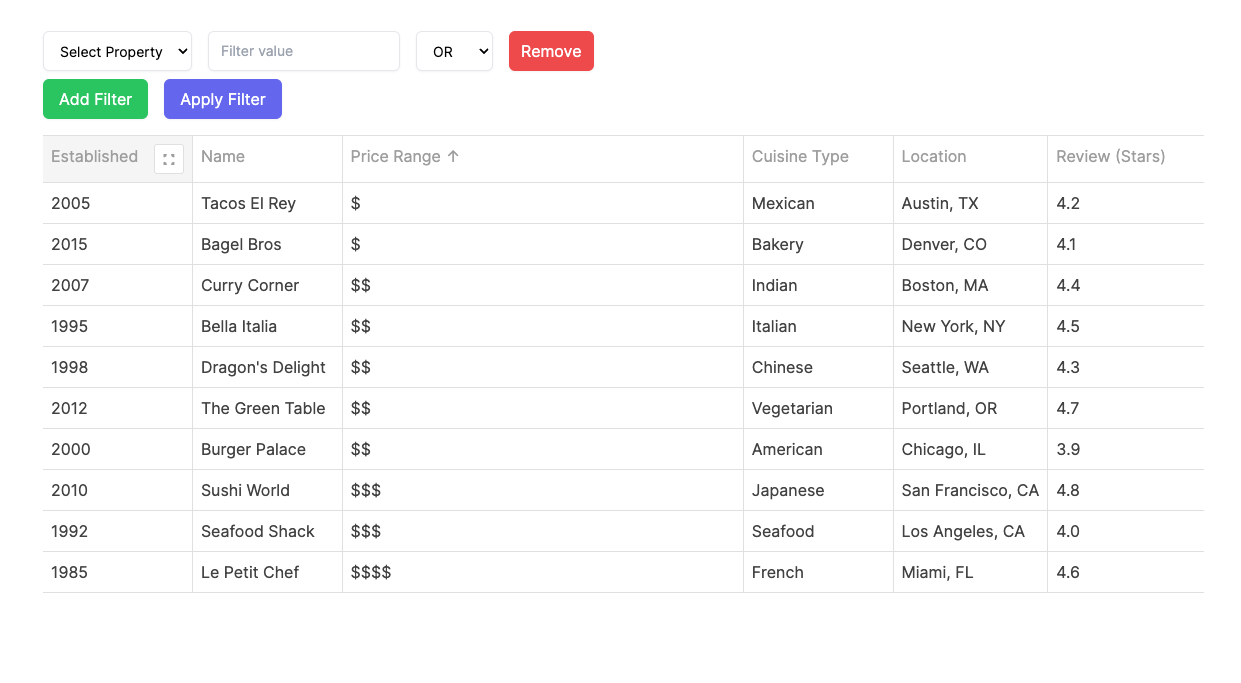Screen dimensions: 1241x683
Task: Click the Remove filter button
Action: 551,51
